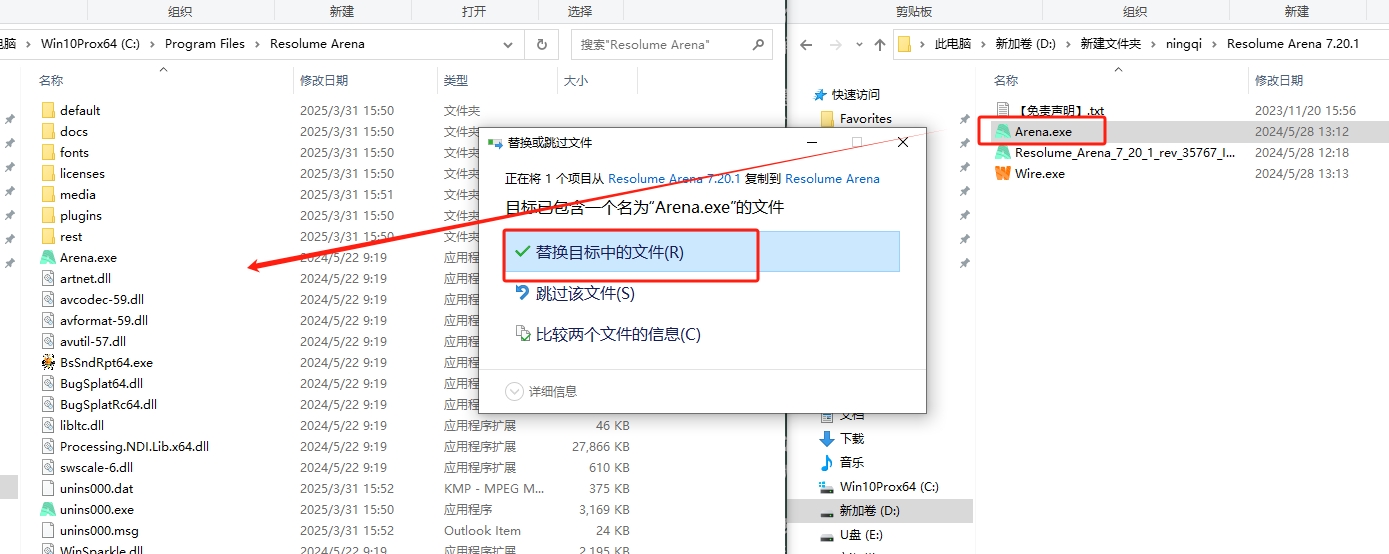Image resolution: width=1389 pixels, height=554 pixels.
Task: Select the Wire.exe icon
Action: click(x=1003, y=173)
